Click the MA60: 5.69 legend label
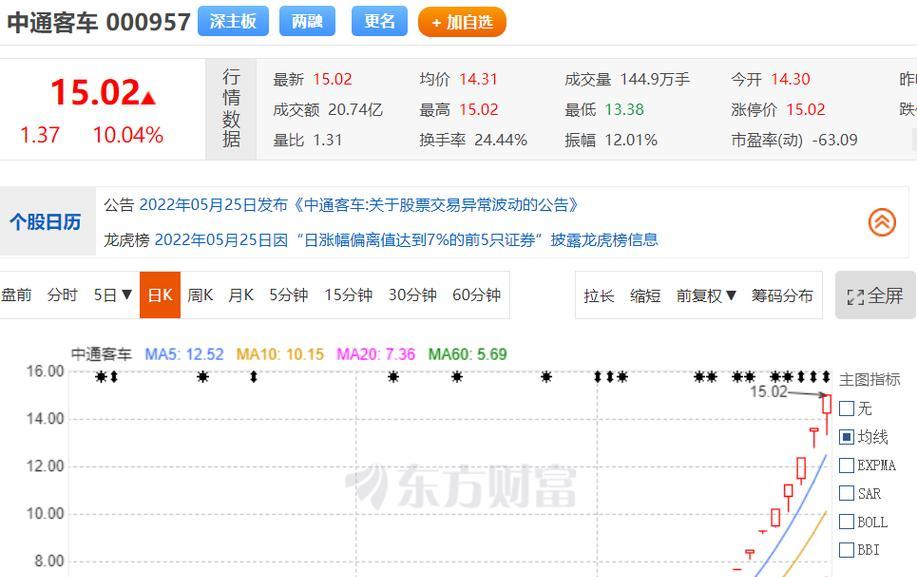The width and height of the screenshot is (917, 577). (467, 354)
